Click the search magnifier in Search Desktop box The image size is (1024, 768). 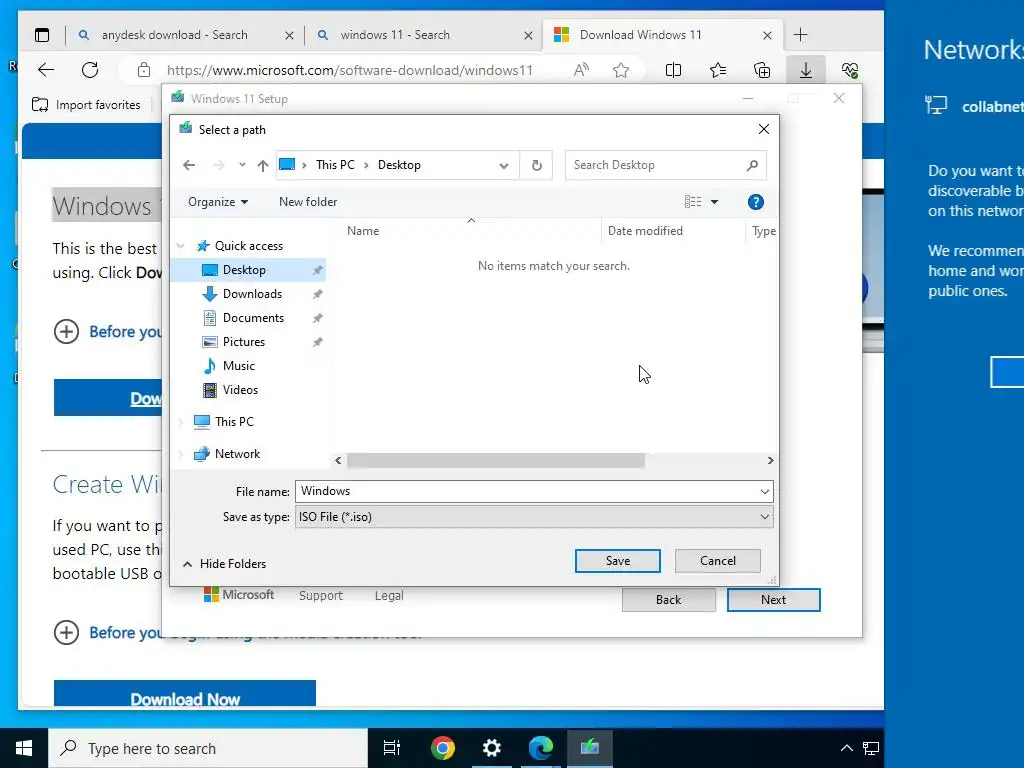pyautogui.click(x=752, y=165)
